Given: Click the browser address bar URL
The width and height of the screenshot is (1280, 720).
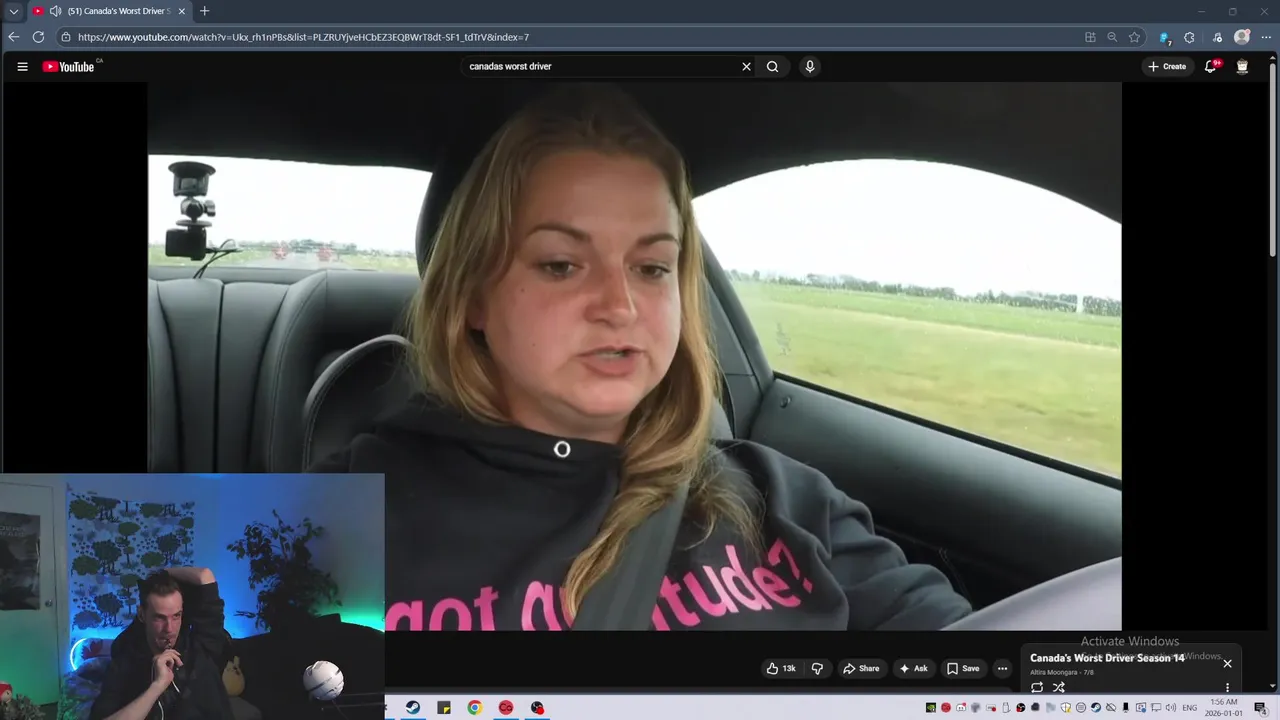Looking at the screenshot, I should click(303, 37).
